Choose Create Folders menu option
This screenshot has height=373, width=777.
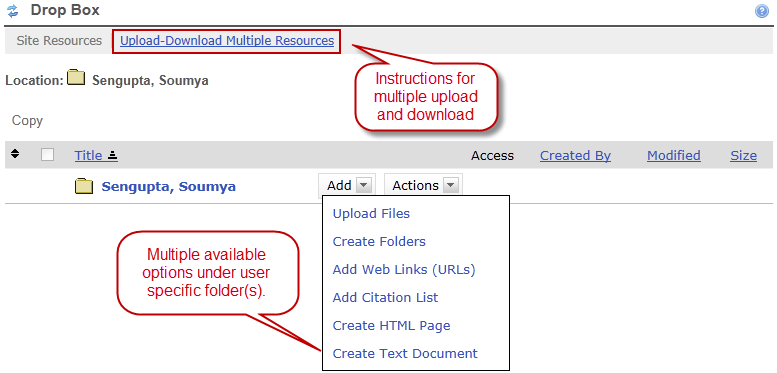(379, 242)
